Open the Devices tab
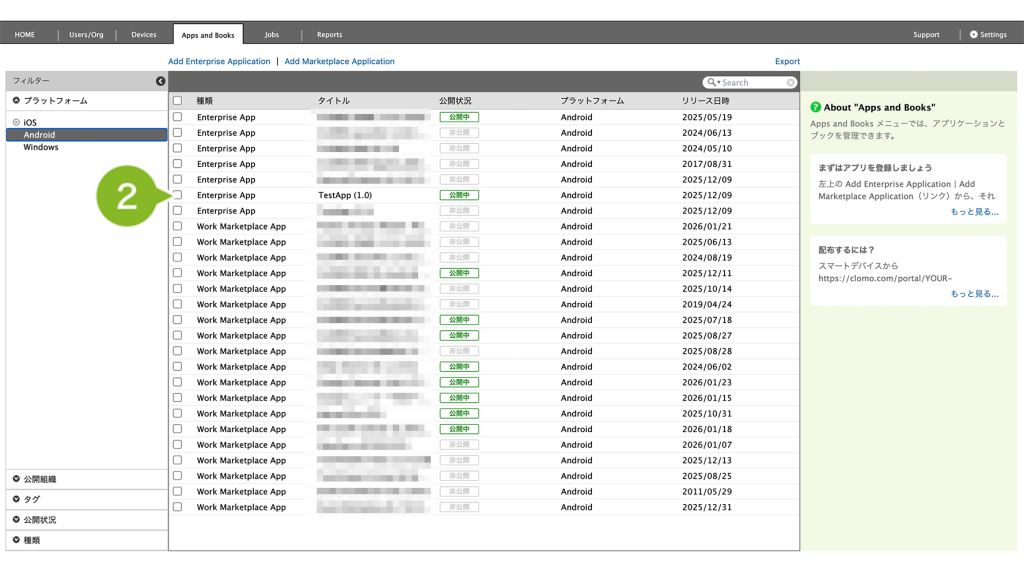This screenshot has width=1024, height=576. pos(144,35)
